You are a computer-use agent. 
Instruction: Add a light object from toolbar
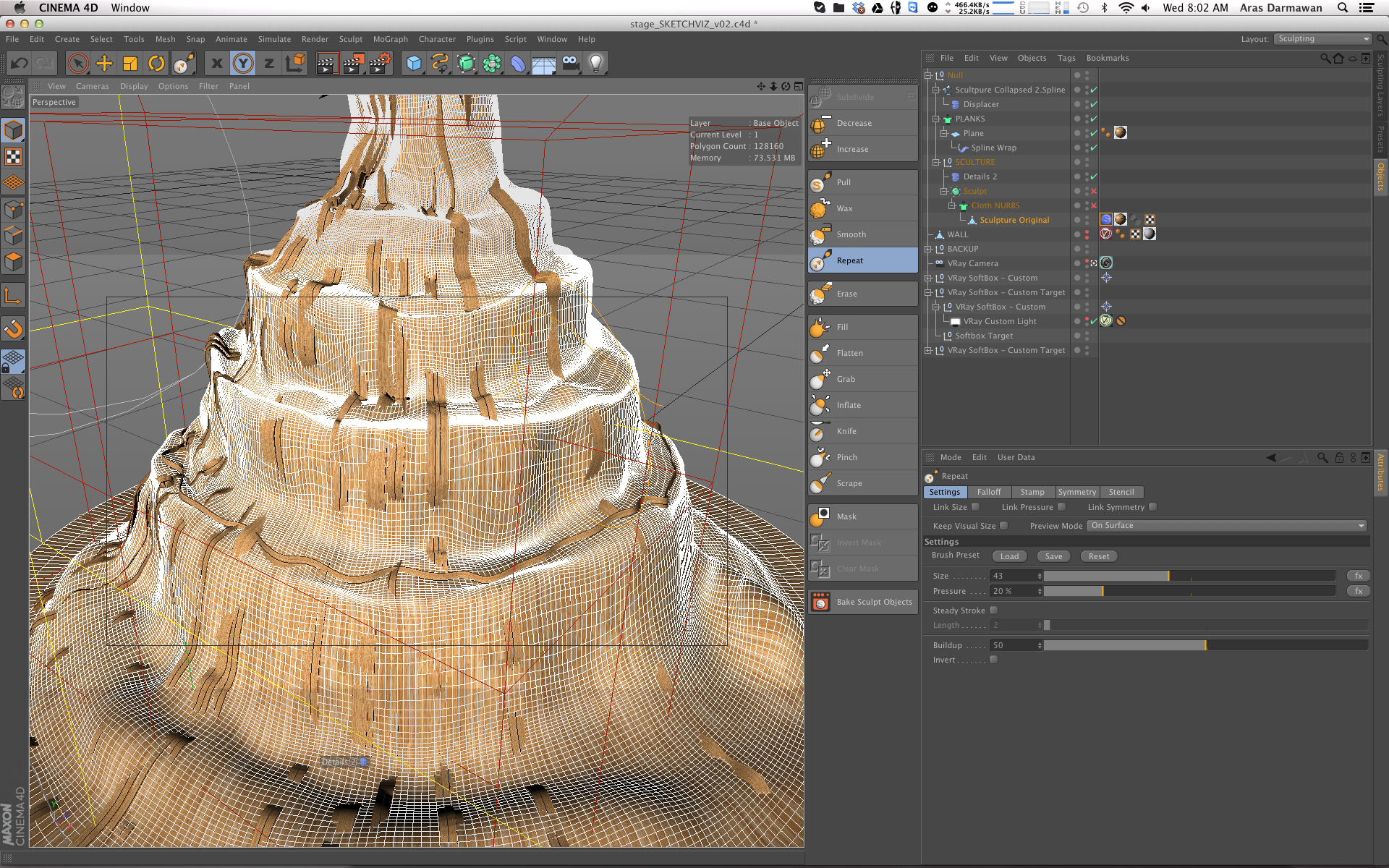click(x=596, y=64)
